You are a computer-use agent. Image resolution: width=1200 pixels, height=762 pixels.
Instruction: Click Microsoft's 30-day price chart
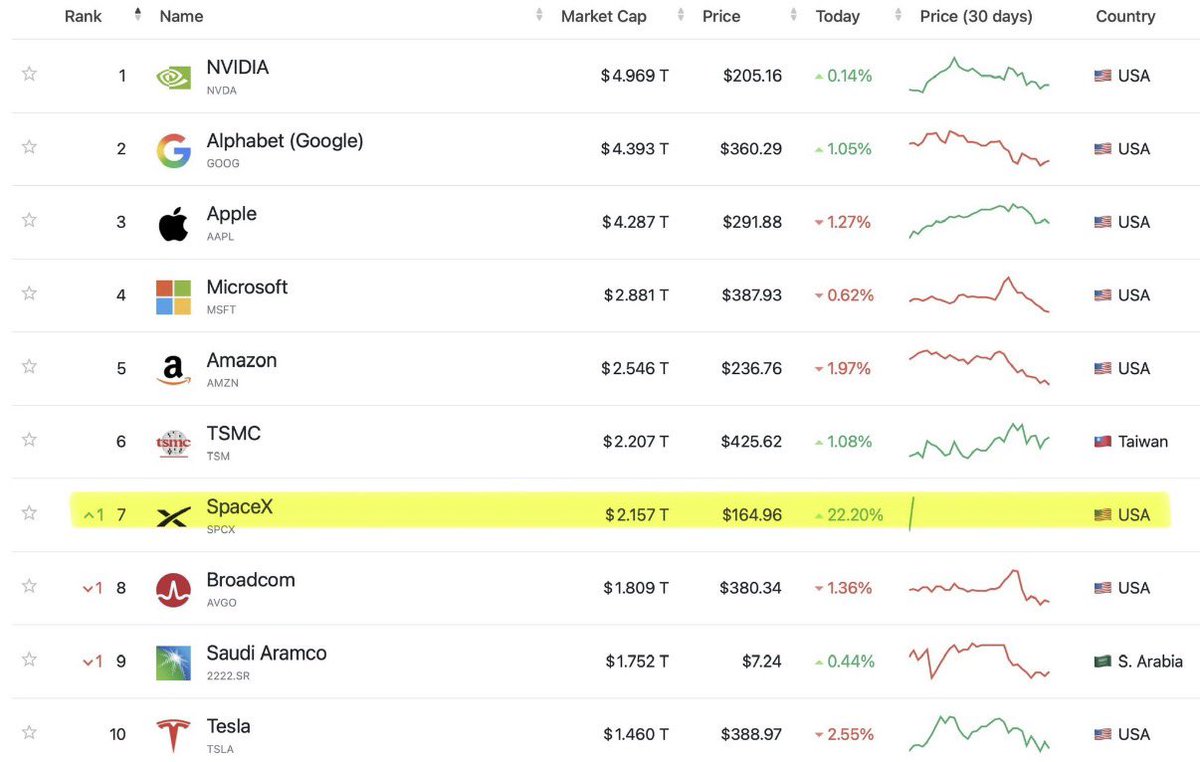point(979,295)
